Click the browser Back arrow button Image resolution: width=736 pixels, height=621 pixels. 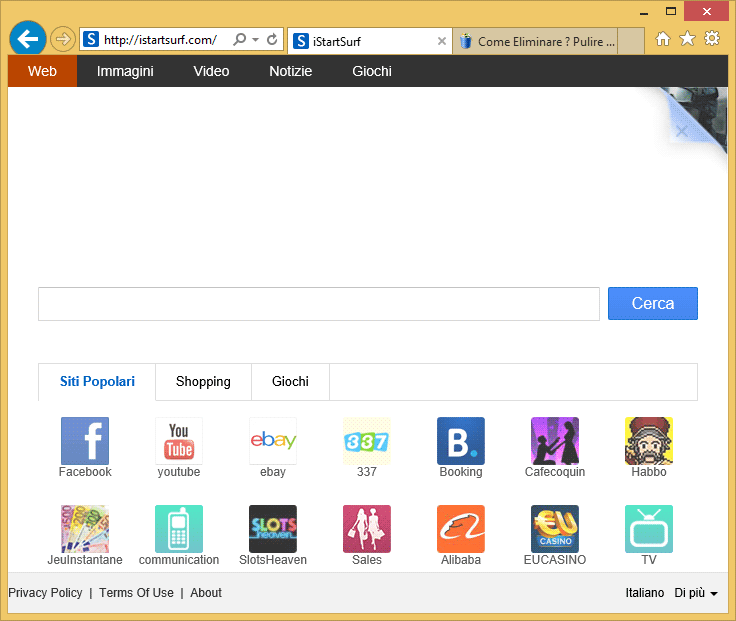(28, 39)
